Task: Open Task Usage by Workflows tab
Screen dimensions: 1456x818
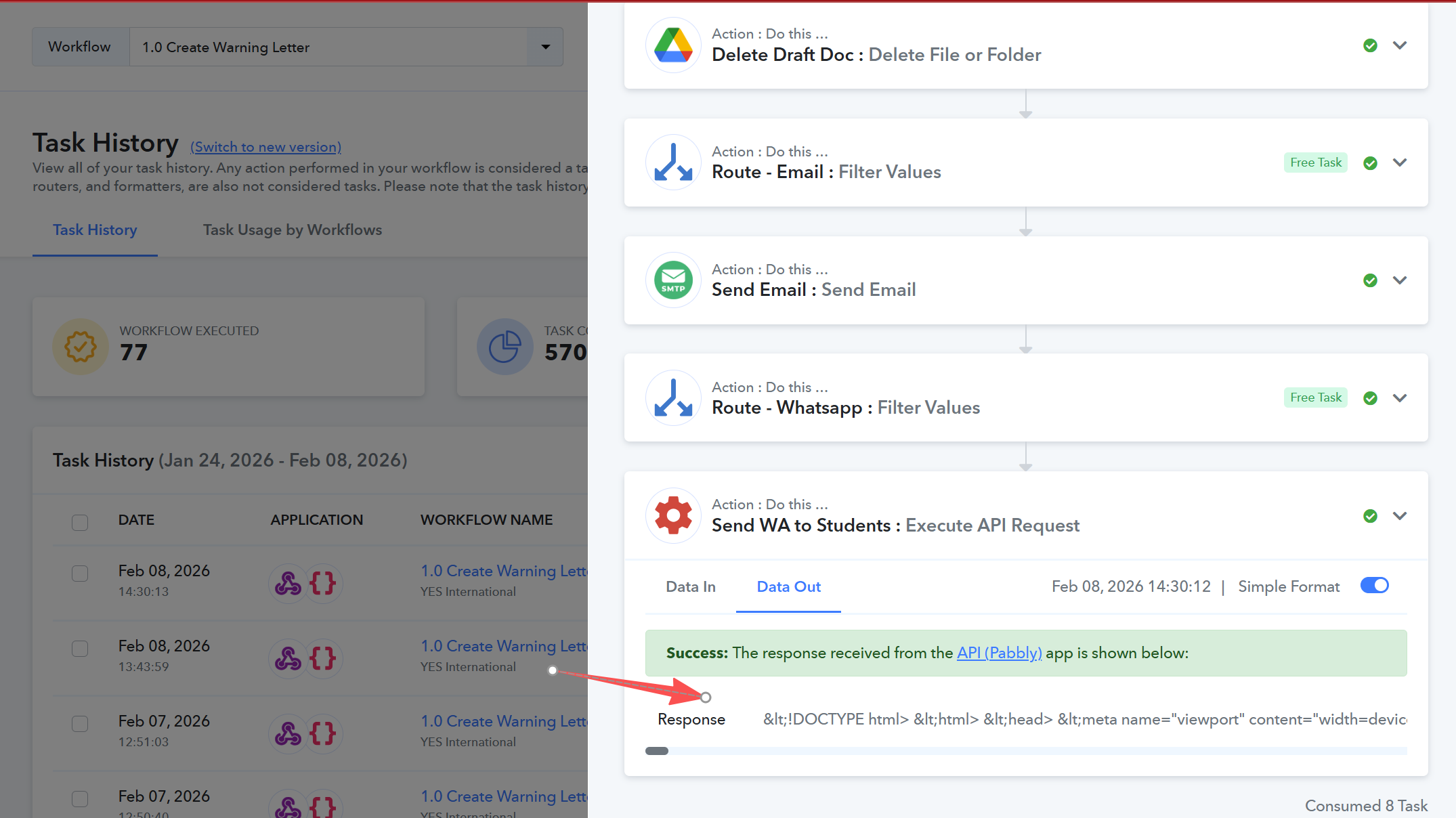Action: [292, 230]
